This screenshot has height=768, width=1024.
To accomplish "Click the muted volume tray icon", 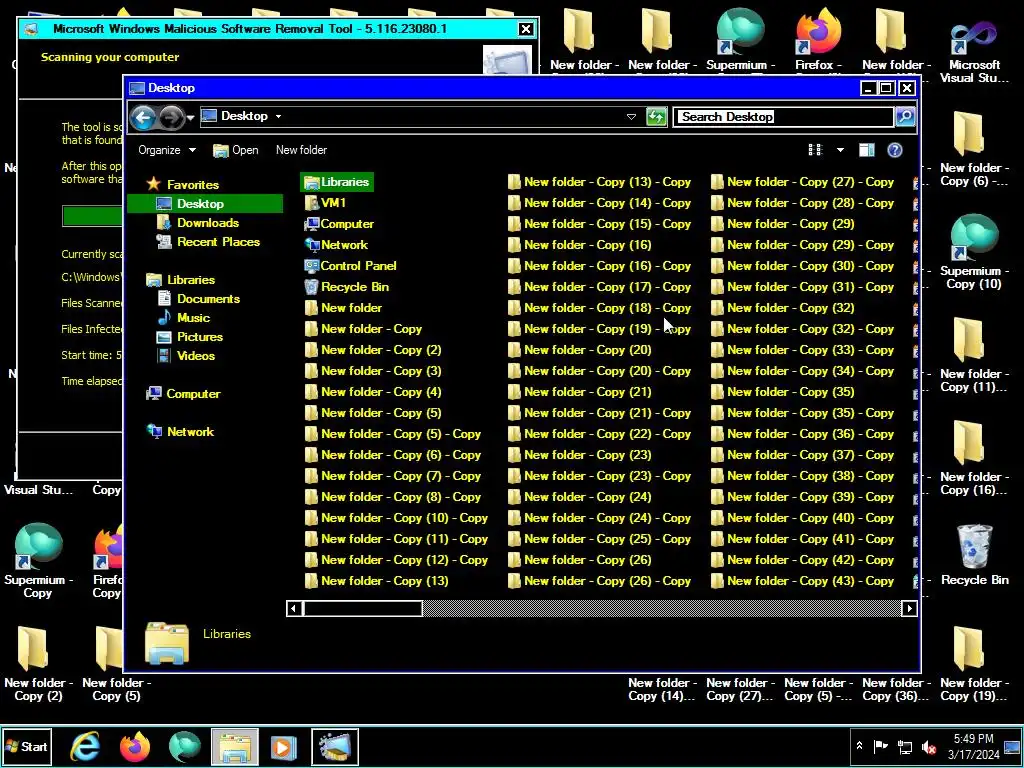I will click(x=929, y=746).
